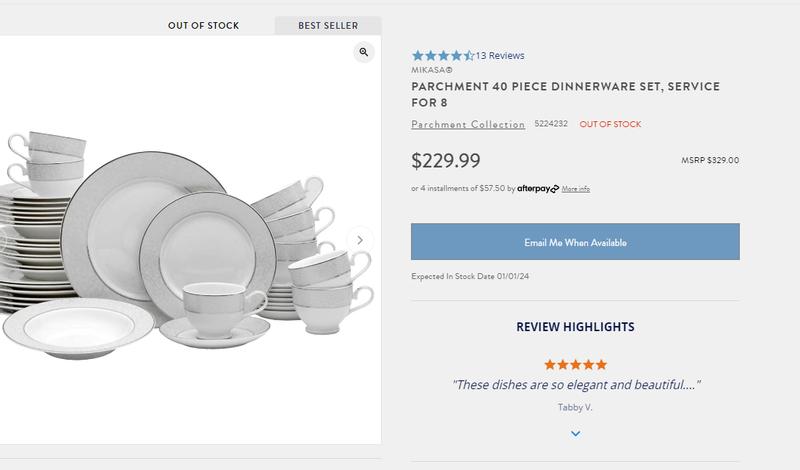Click the Review Highlights heading
This screenshot has height=470, width=800.
575,327
